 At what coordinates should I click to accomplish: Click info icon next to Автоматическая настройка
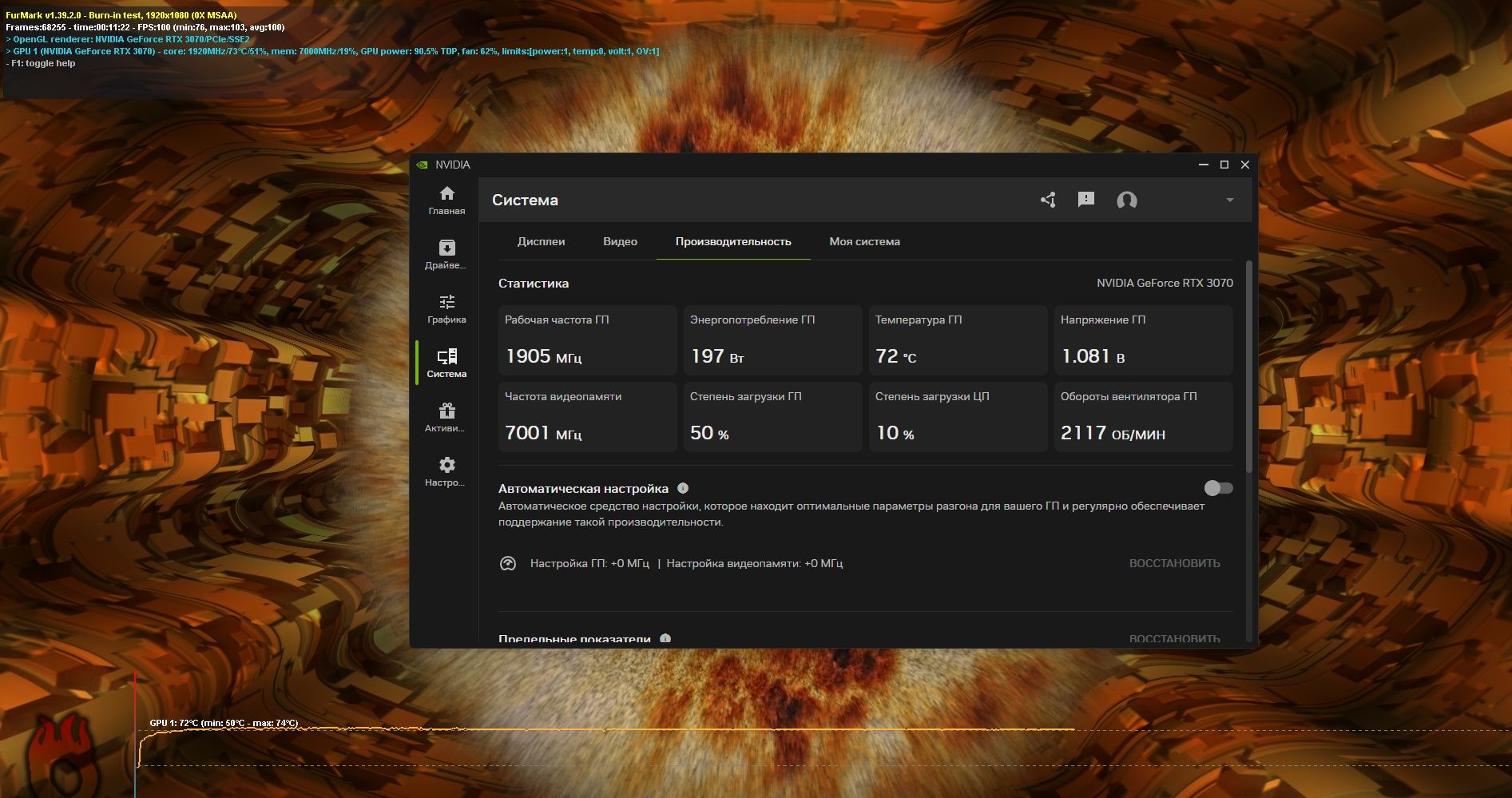tap(683, 488)
